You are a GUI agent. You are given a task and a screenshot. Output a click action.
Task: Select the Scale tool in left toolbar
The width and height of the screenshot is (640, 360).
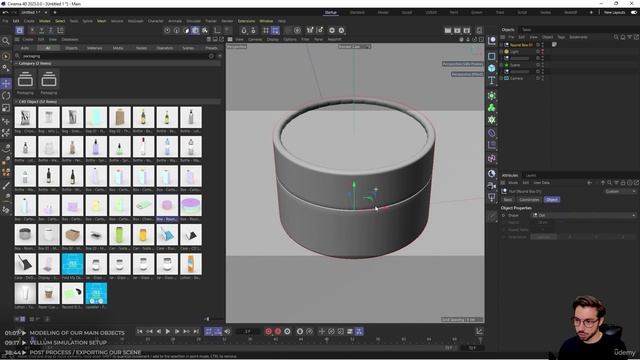click(x=6, y=108)
